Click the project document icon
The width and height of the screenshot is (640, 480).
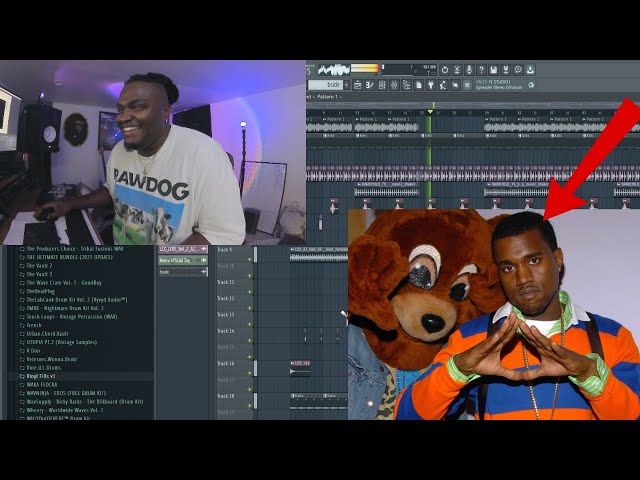[419, 85]
